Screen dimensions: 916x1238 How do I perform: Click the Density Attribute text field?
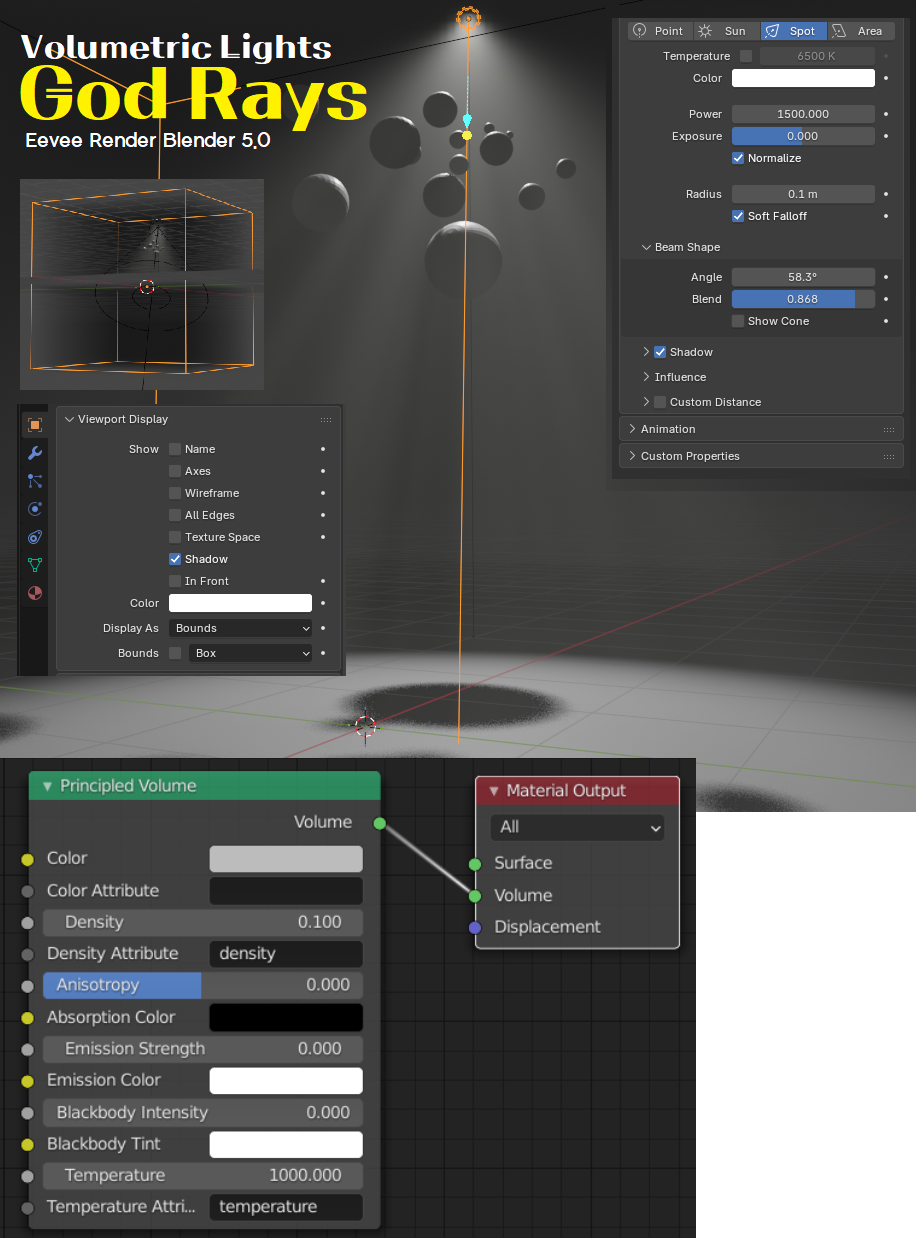point(286,954)
